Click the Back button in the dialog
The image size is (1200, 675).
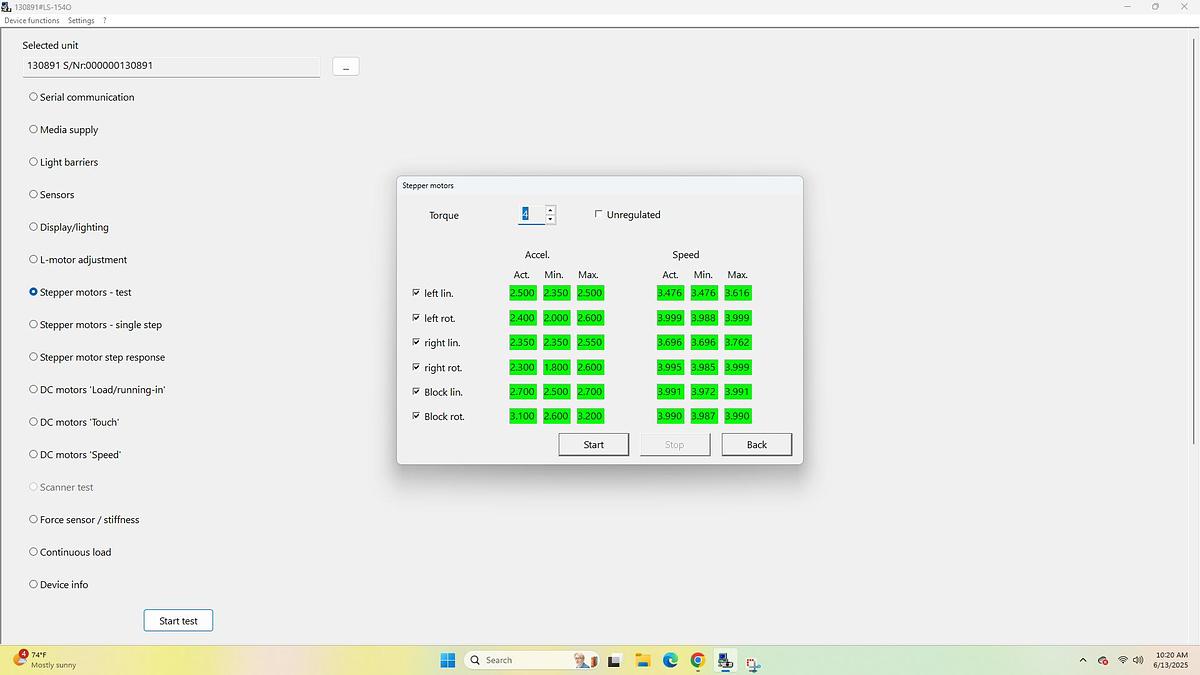click(756, 444)
